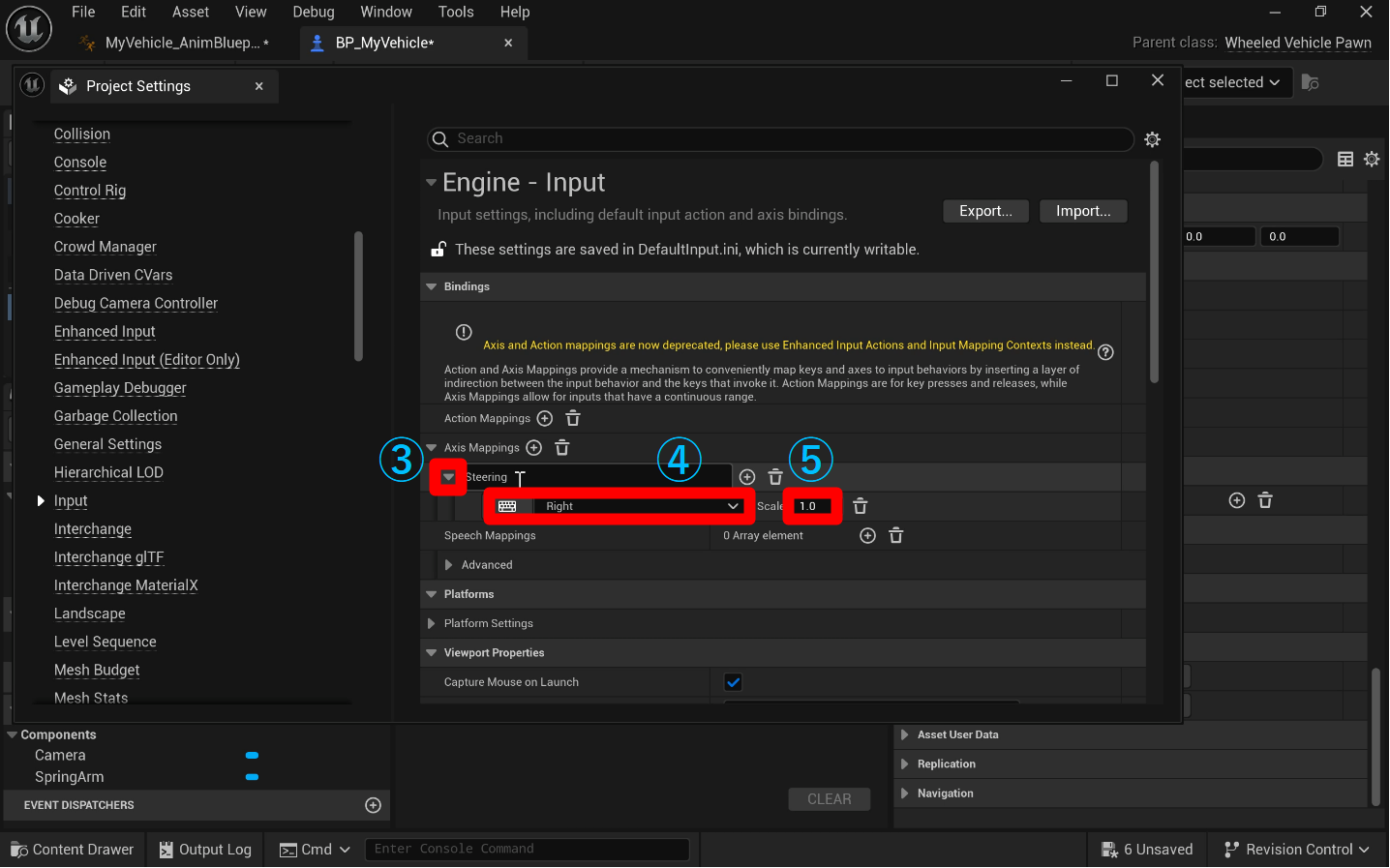Collapse the Platforms category

(432, 594)
